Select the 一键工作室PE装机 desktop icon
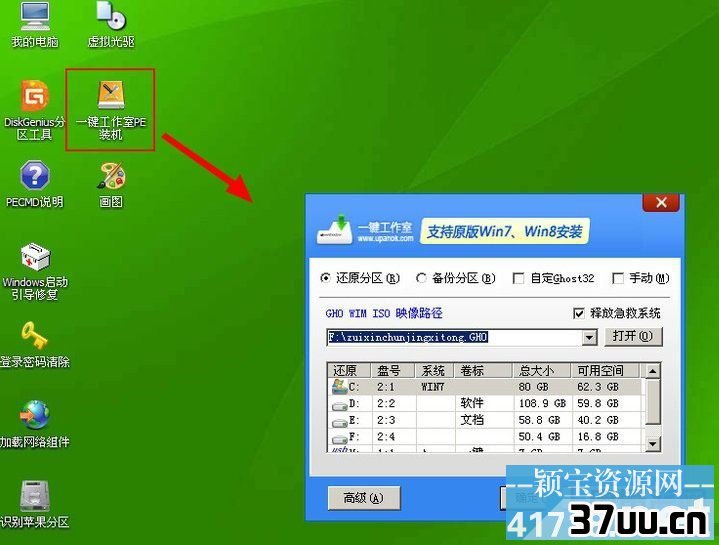 111,110
